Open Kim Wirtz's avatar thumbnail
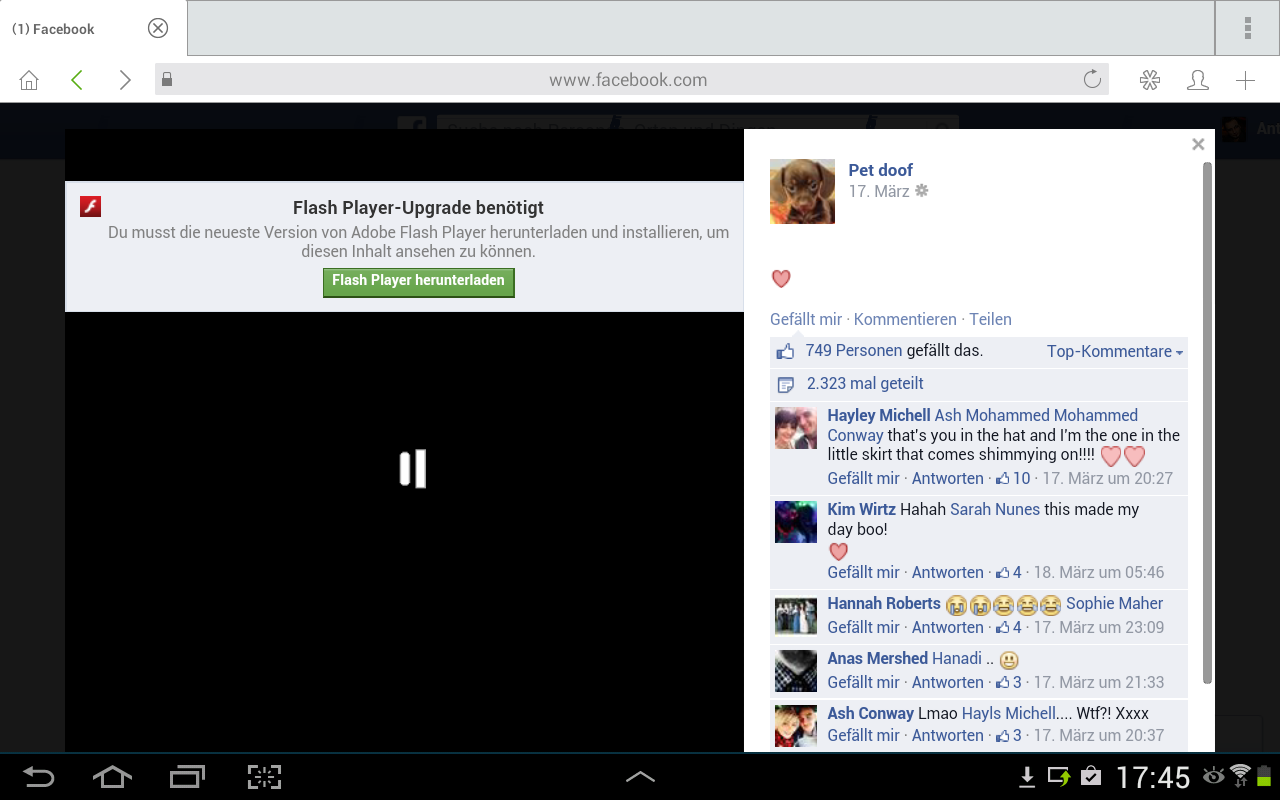The width and height of the screenshot is (1280, 800). 796,522
